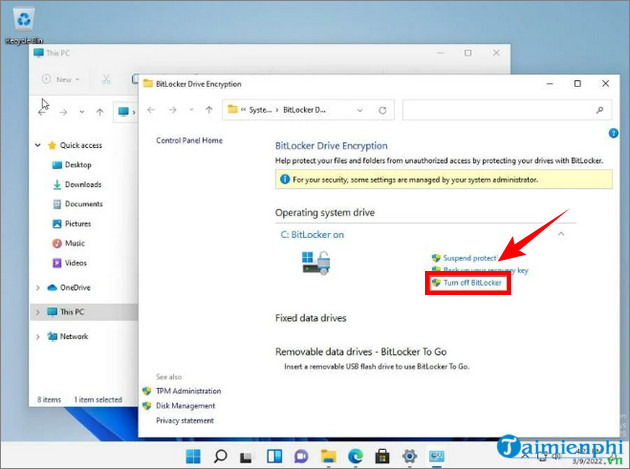Open recent locations chevron in This PC window
This screenshot has width=630, height=469.
point(82,112)
